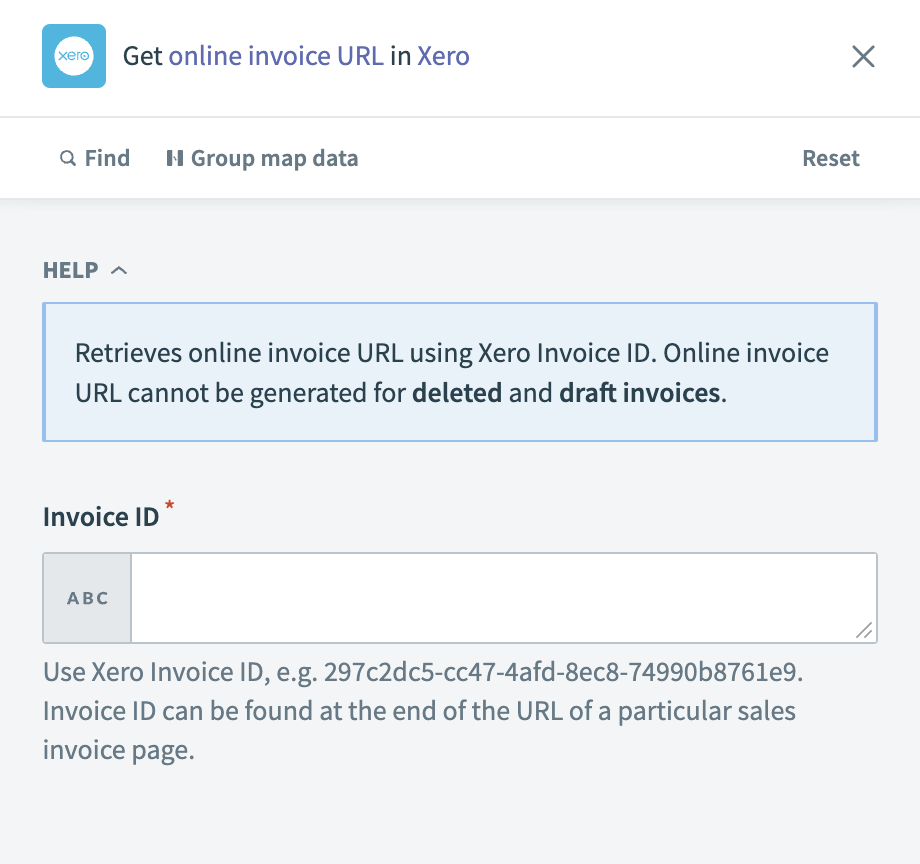Activate Group map data mode

262,158
